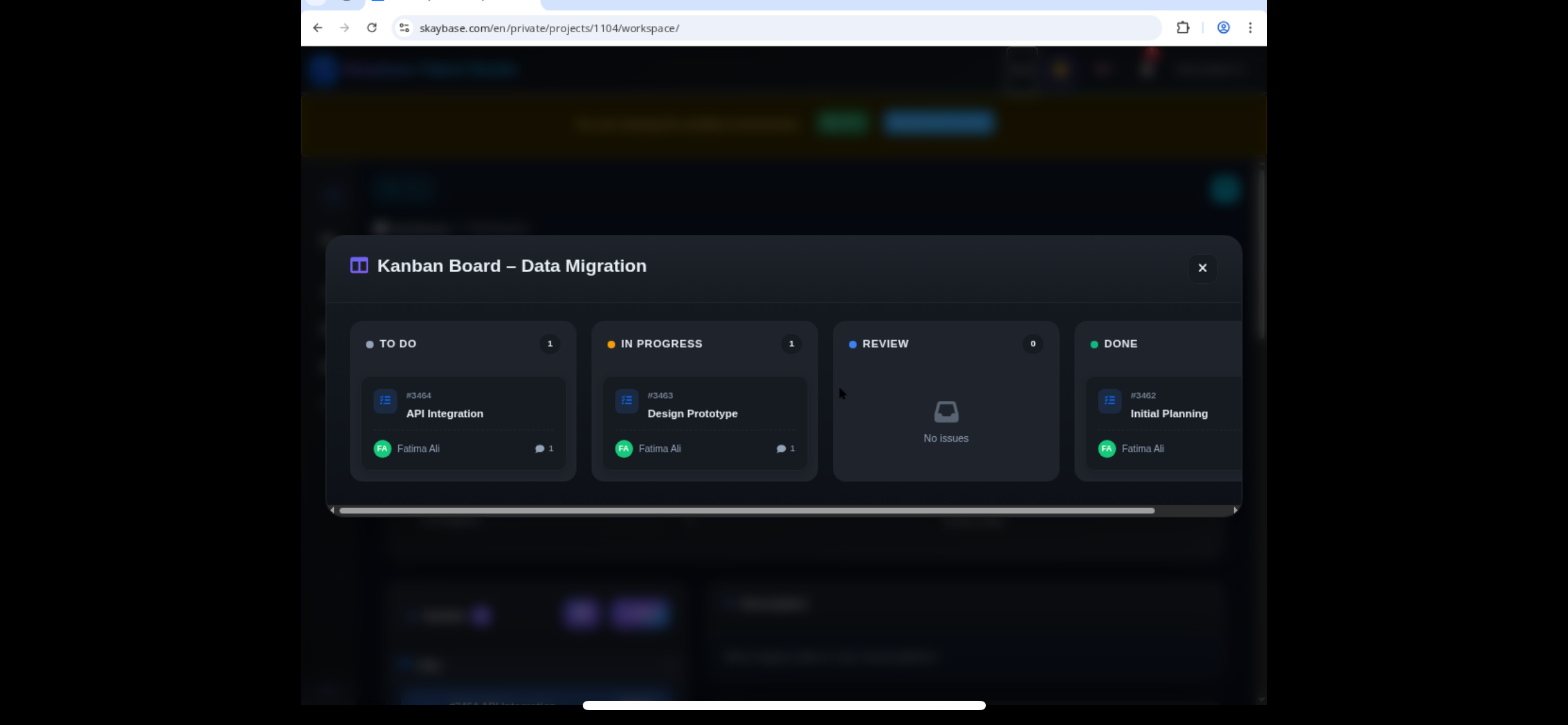Click the browser extensions puzzle icon
Image resolution: width=1568 pixels, height=725 pixels.
(x=1183, y=28)
